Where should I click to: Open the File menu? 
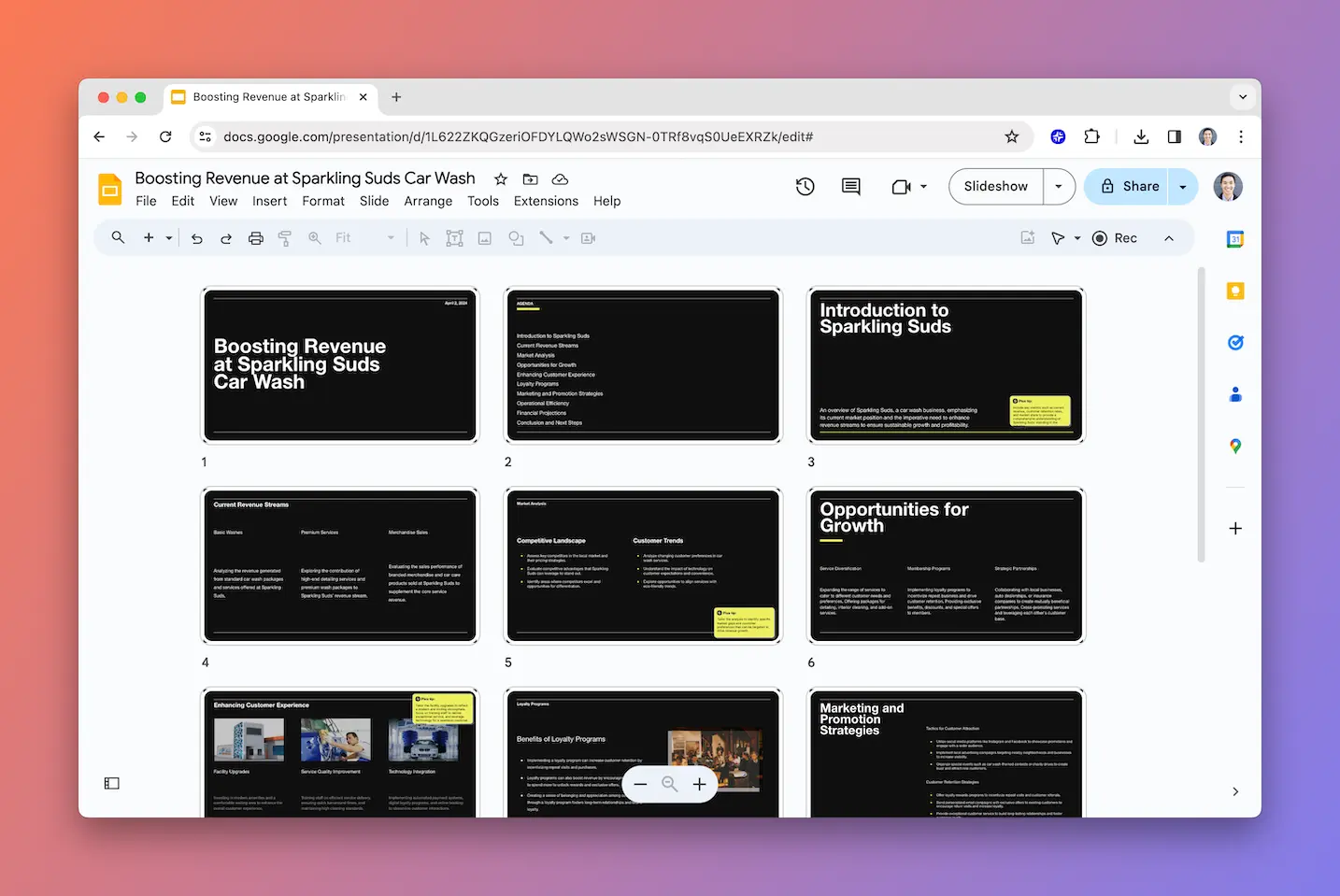click(146, 201)
